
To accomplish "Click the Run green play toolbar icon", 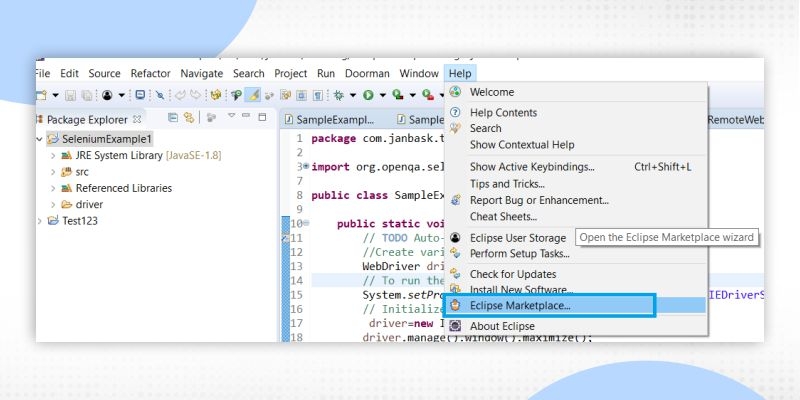I will (x=368, y=95).
